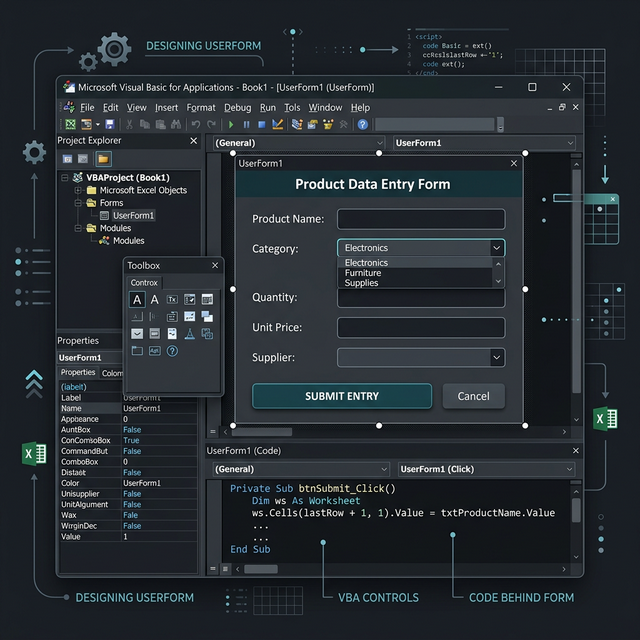This screenshot has width=640, height=640.
Task: Expand the Microsoft Excel Objects folder
Action: [78, 190]
